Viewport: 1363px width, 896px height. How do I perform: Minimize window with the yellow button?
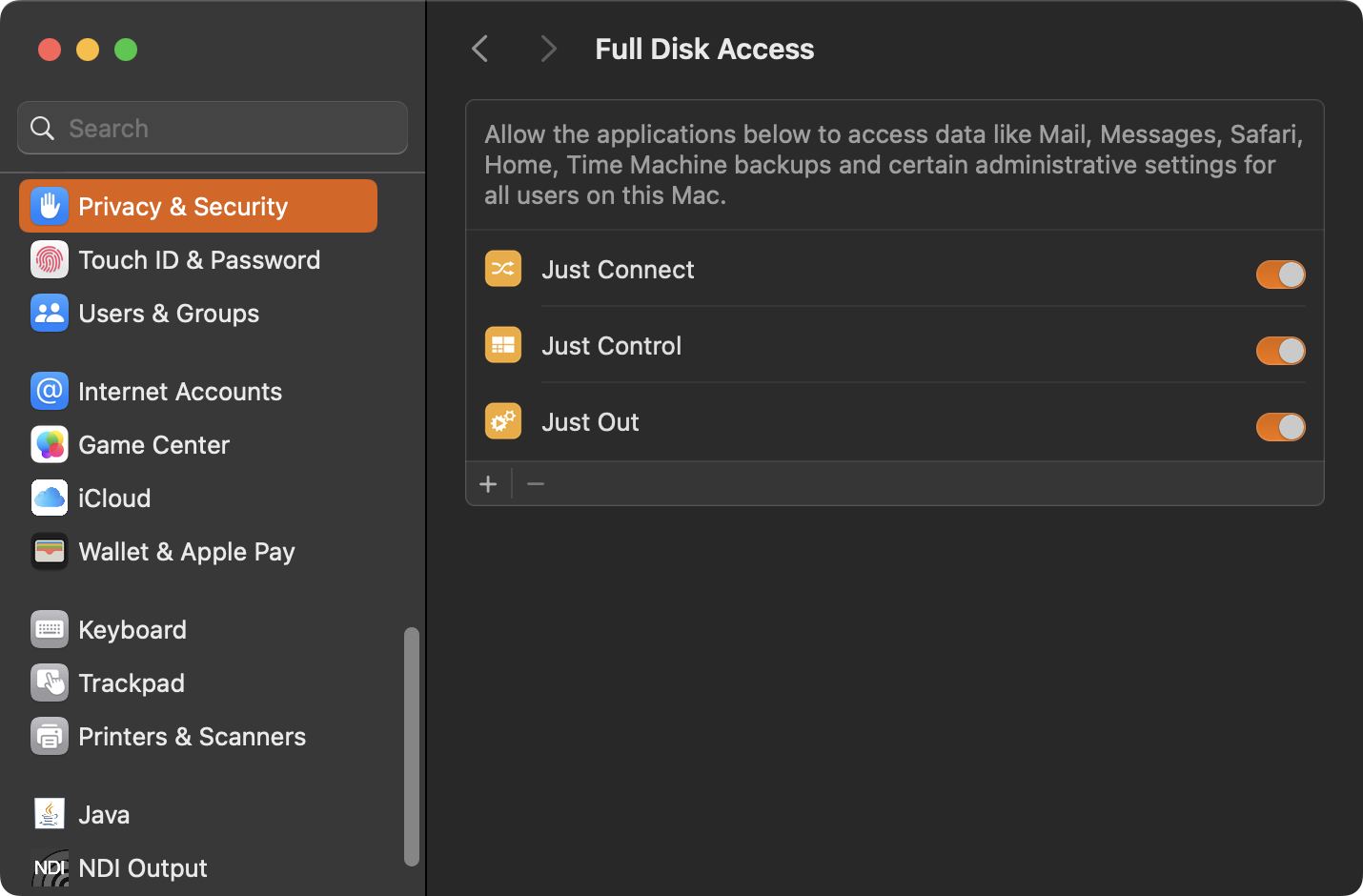88,49
